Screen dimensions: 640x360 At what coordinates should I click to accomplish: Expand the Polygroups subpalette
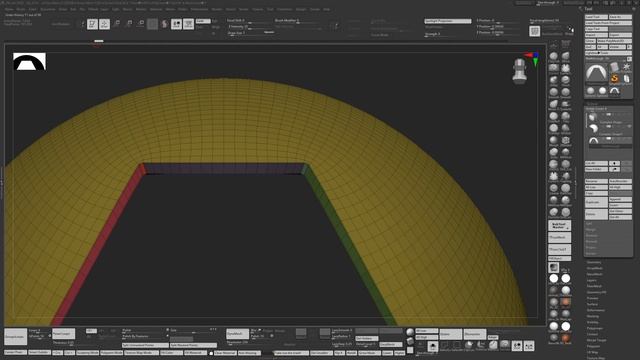click(595, 328)
